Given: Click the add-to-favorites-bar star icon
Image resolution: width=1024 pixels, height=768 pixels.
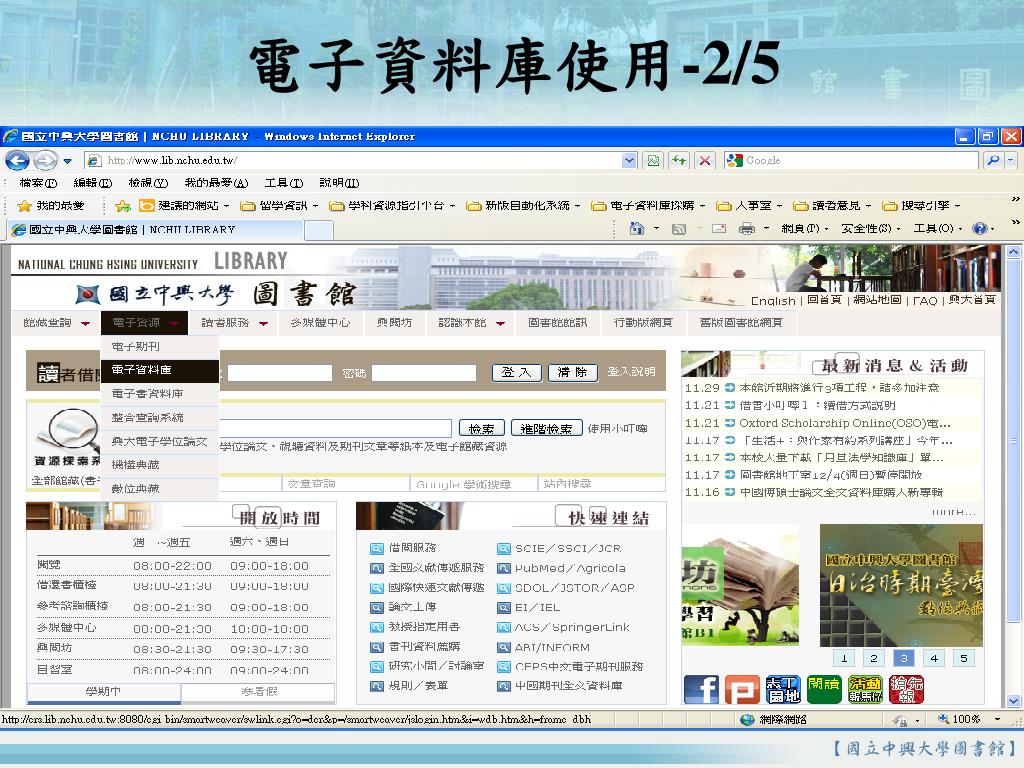Looking at the screenshot, I should click(123, 206).
